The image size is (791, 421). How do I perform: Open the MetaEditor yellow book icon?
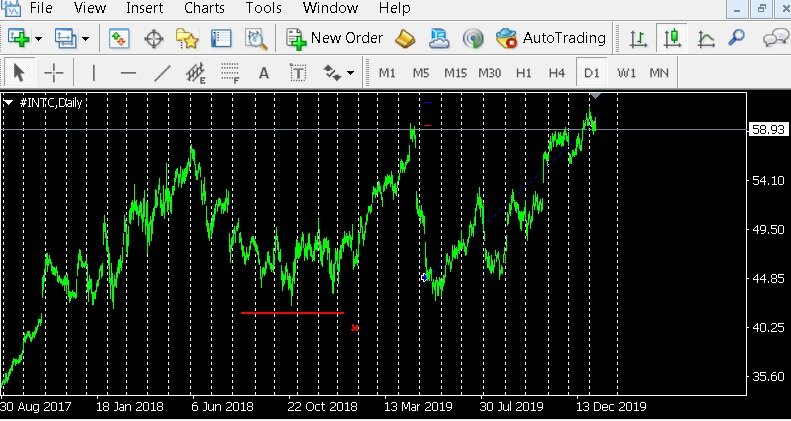[x=405, y=38]
